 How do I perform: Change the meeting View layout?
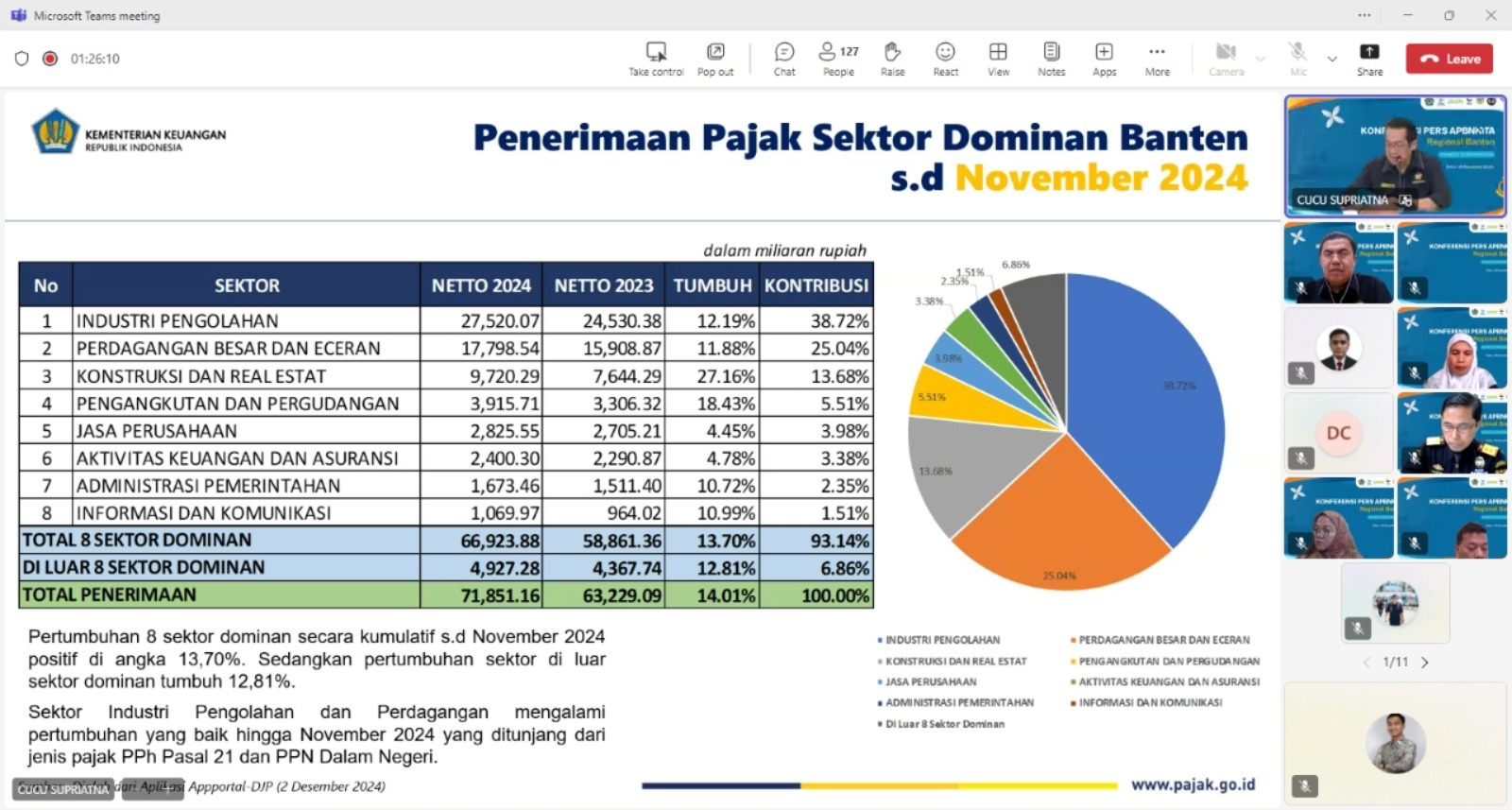tap(998, 59)
